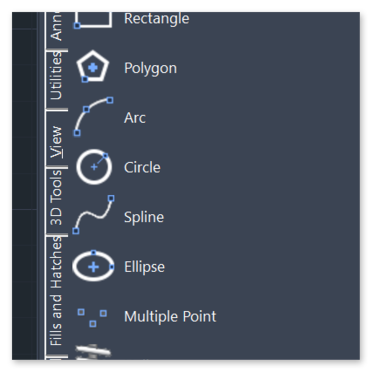Click the Rectangle label text
This screenshot has width=370, height=370.
click(156, 19)
